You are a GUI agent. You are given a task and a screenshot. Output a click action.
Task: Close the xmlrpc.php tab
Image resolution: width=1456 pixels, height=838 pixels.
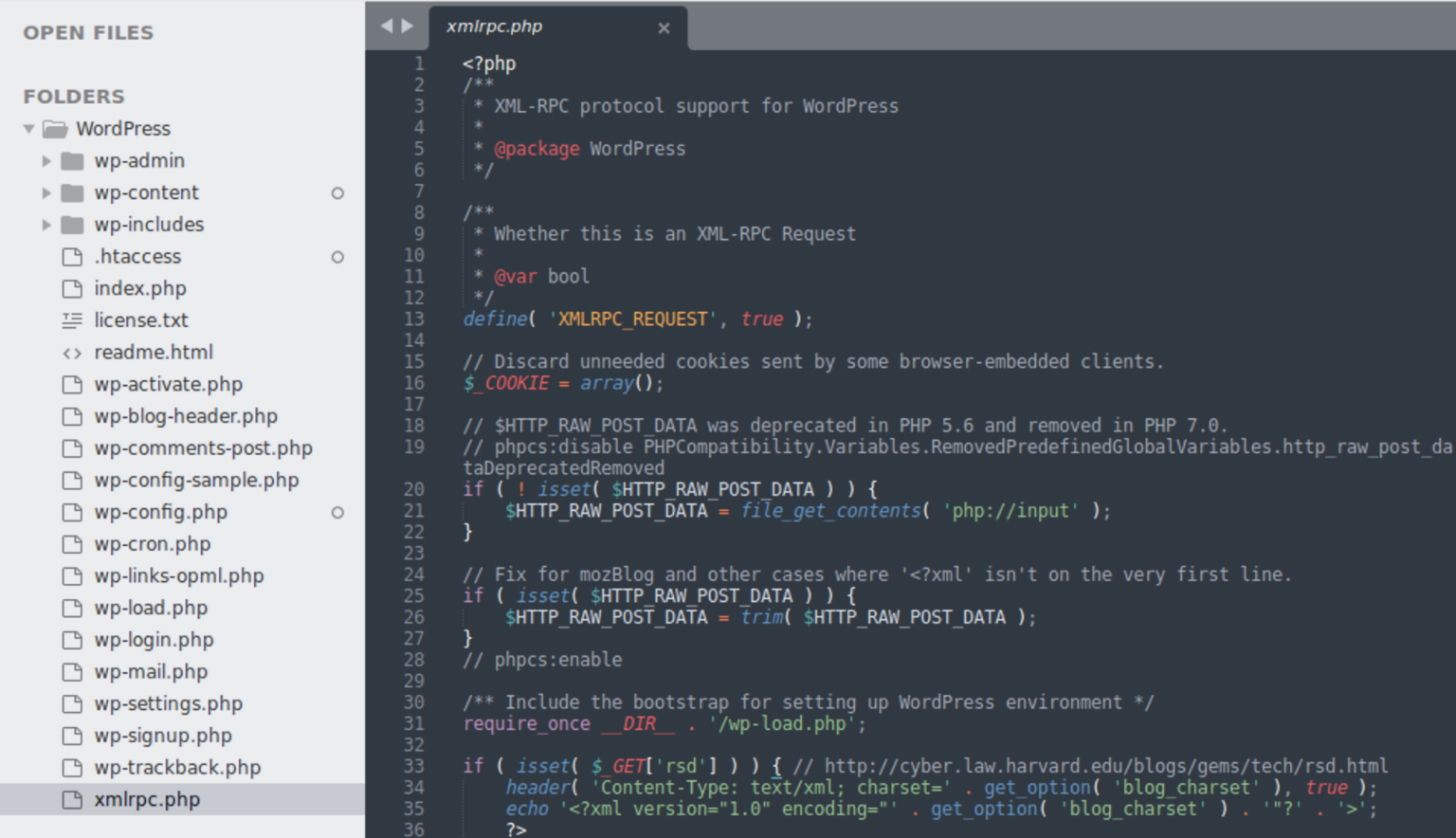[664, 27]
